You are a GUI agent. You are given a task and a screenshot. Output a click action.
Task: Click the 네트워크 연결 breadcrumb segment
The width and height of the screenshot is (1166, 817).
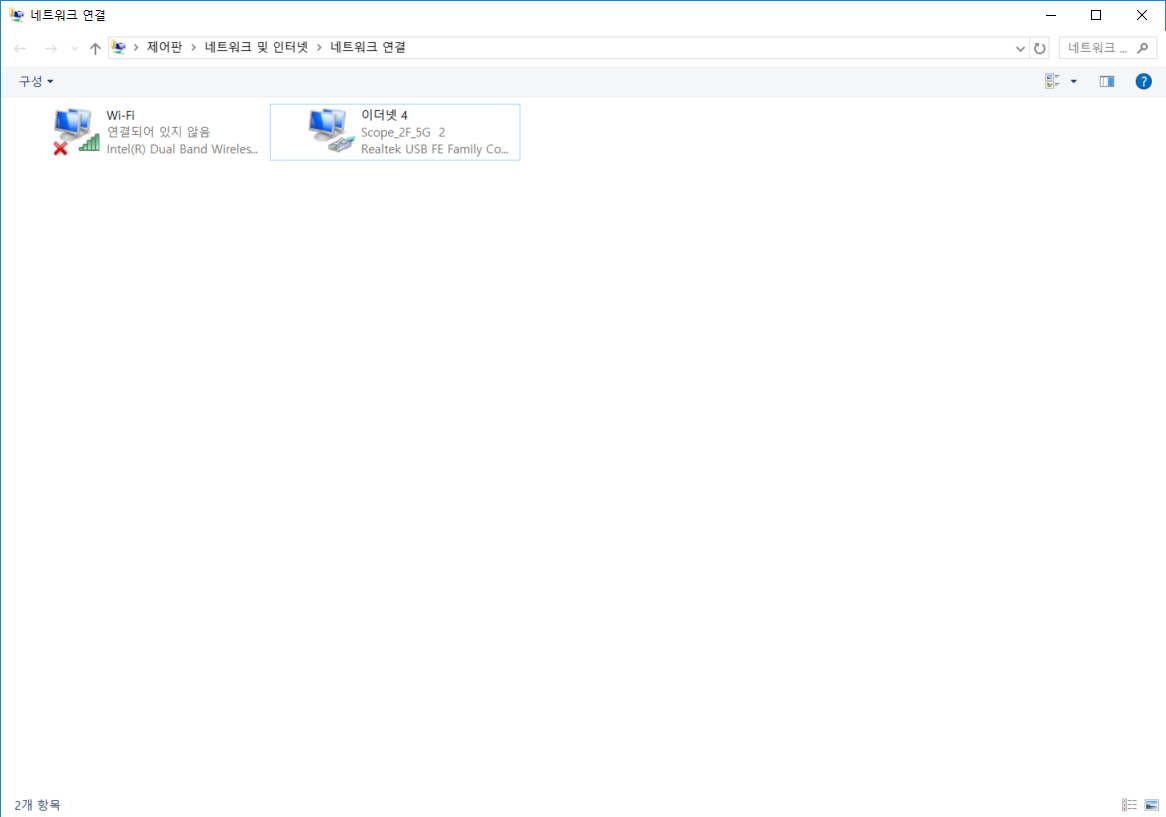tap(368, 48)
